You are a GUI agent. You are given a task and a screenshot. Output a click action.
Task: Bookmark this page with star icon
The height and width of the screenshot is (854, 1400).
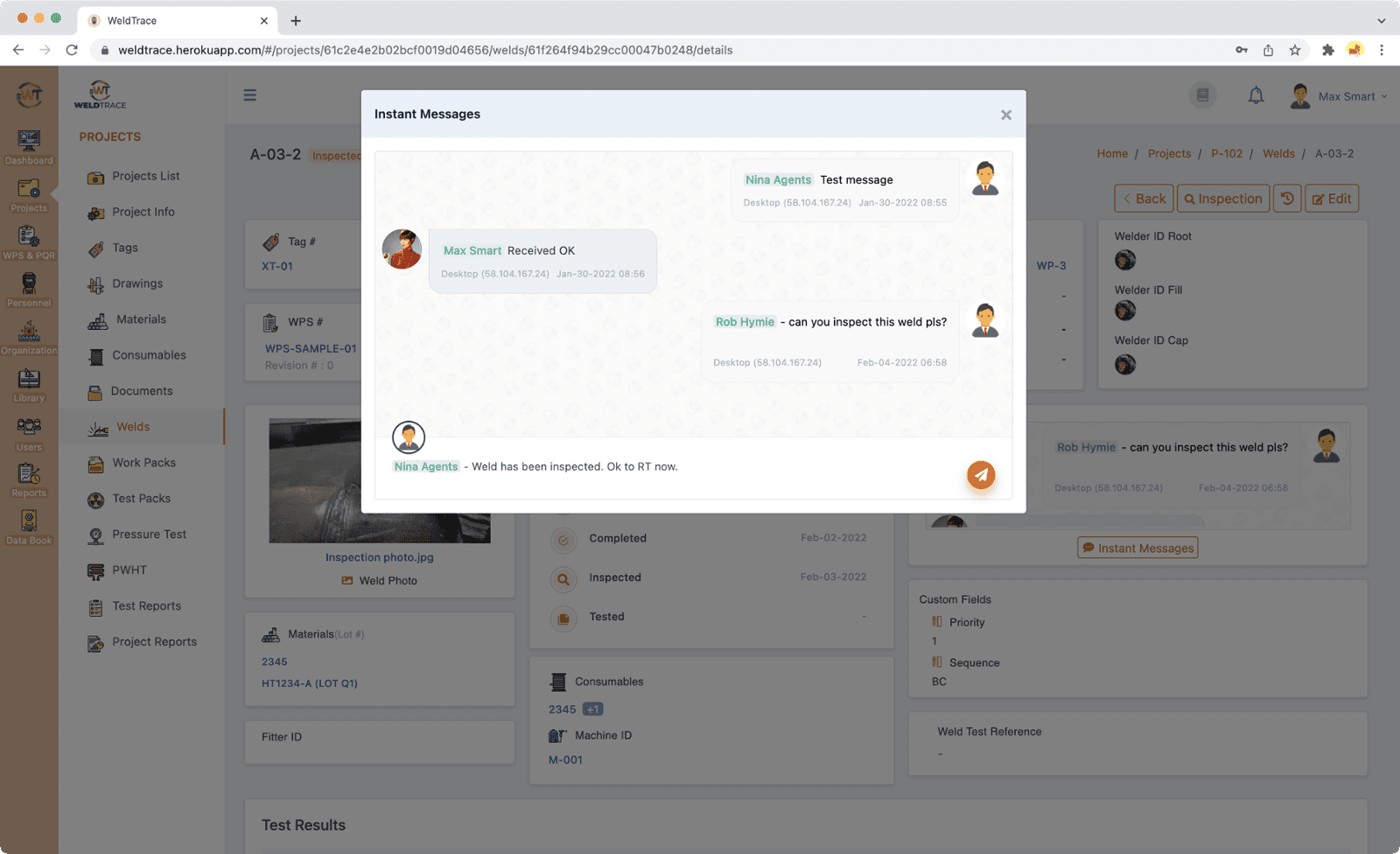point(1295,50)
